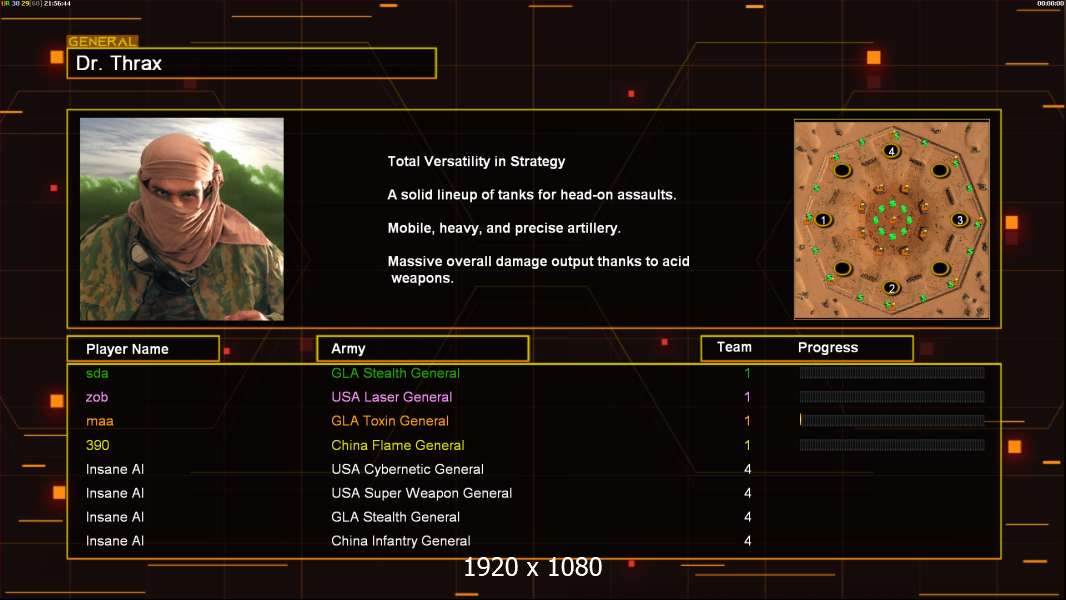Click the green cash icon at map center
The image size is (1066, 600).
[891, 220]
